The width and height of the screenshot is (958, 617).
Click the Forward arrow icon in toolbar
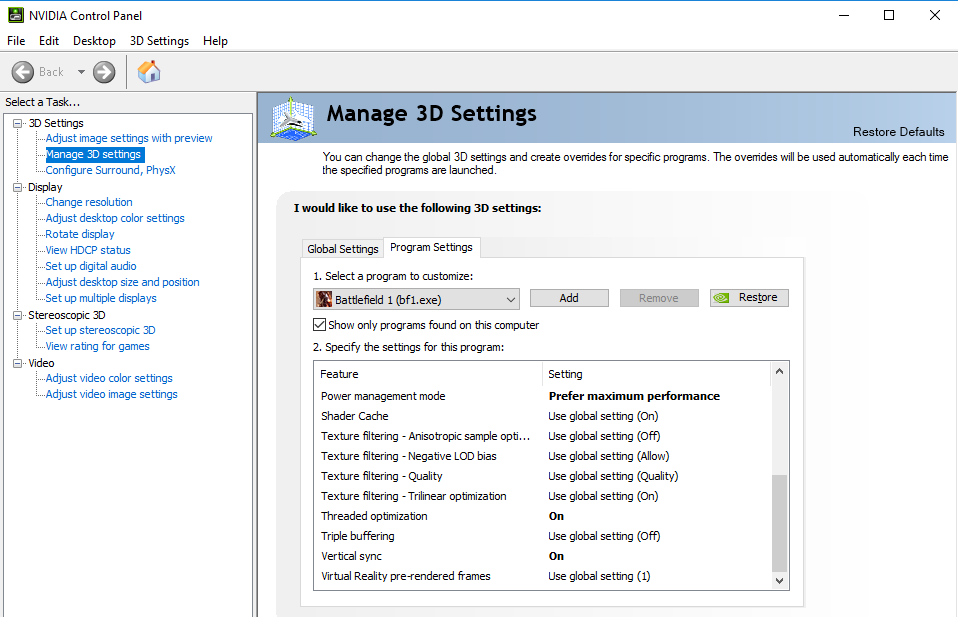coord(104,72)
